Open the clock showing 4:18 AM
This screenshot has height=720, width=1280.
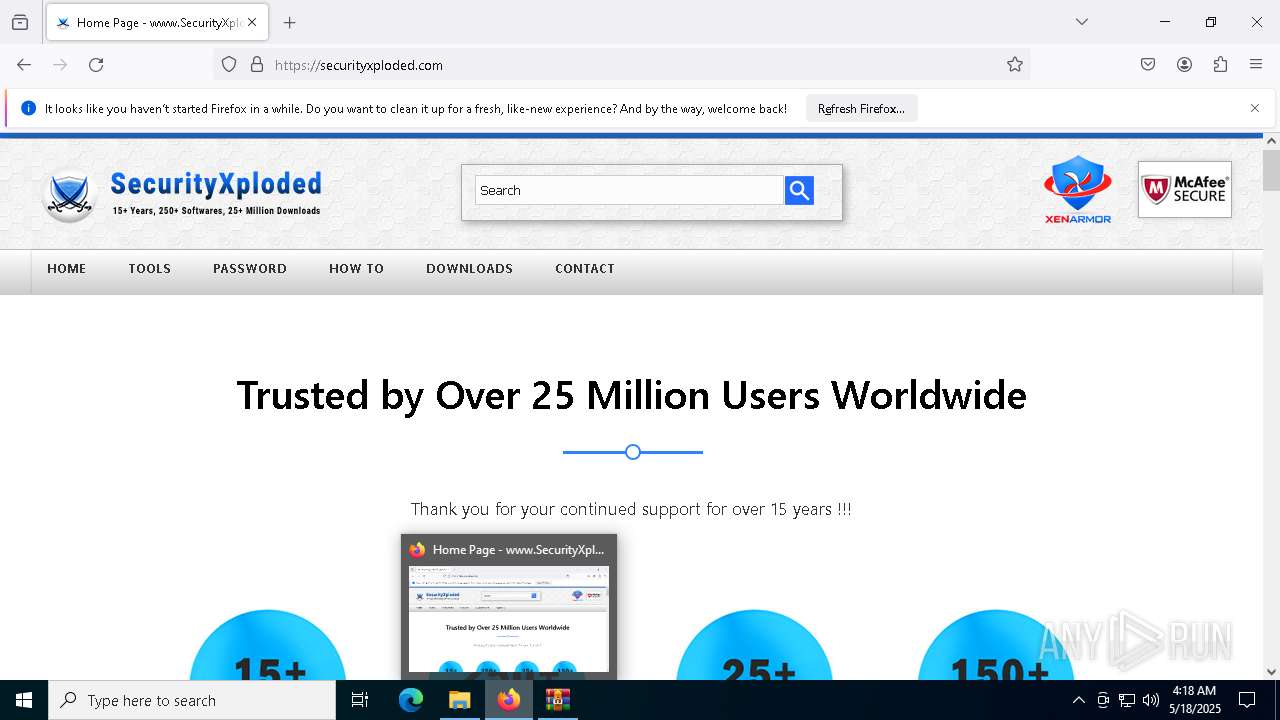tap(1196, 700)
